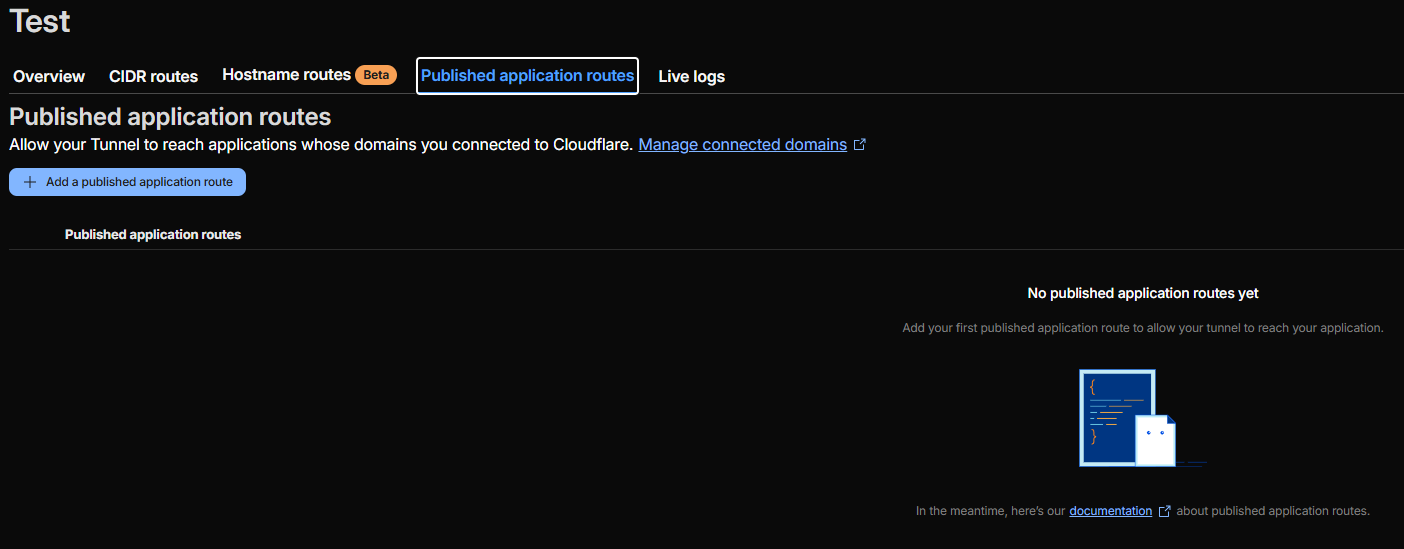This screenshot has height=549, width=1404.
Task: Click the Test tunnel title
Action: click(40, 21)
